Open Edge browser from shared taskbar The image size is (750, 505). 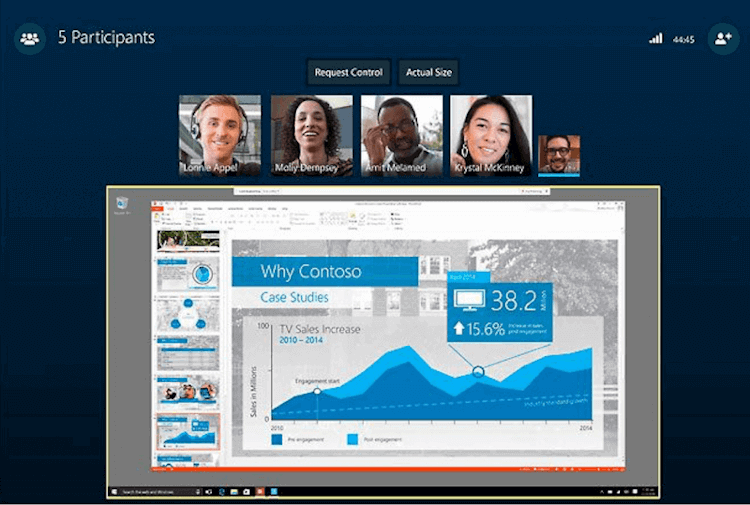pyautogui.click(x=222, y=492)
